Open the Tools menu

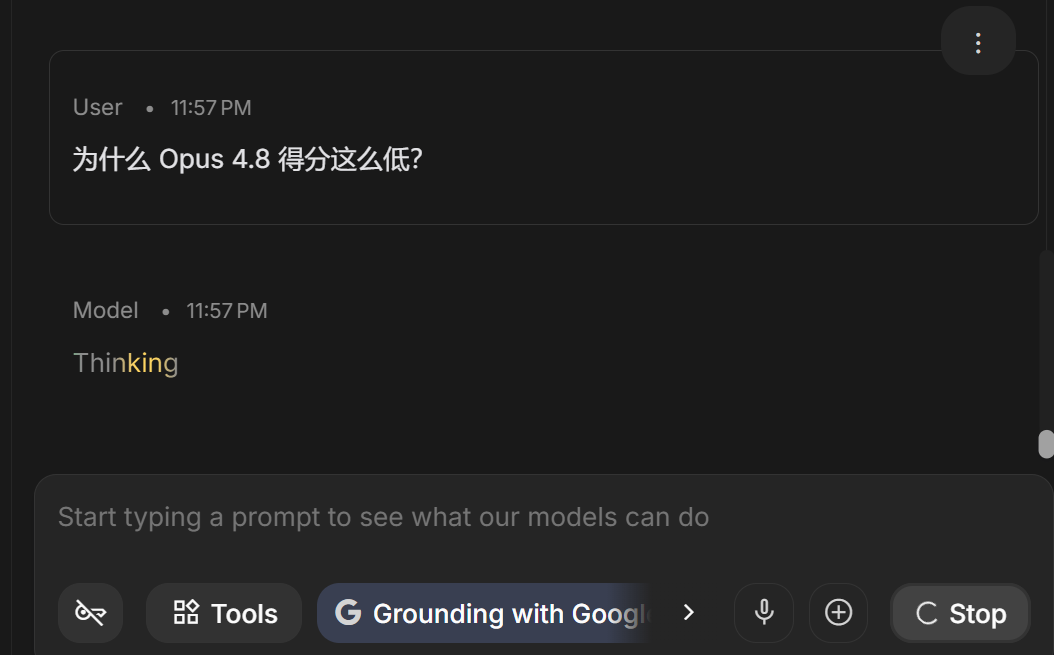224,613
